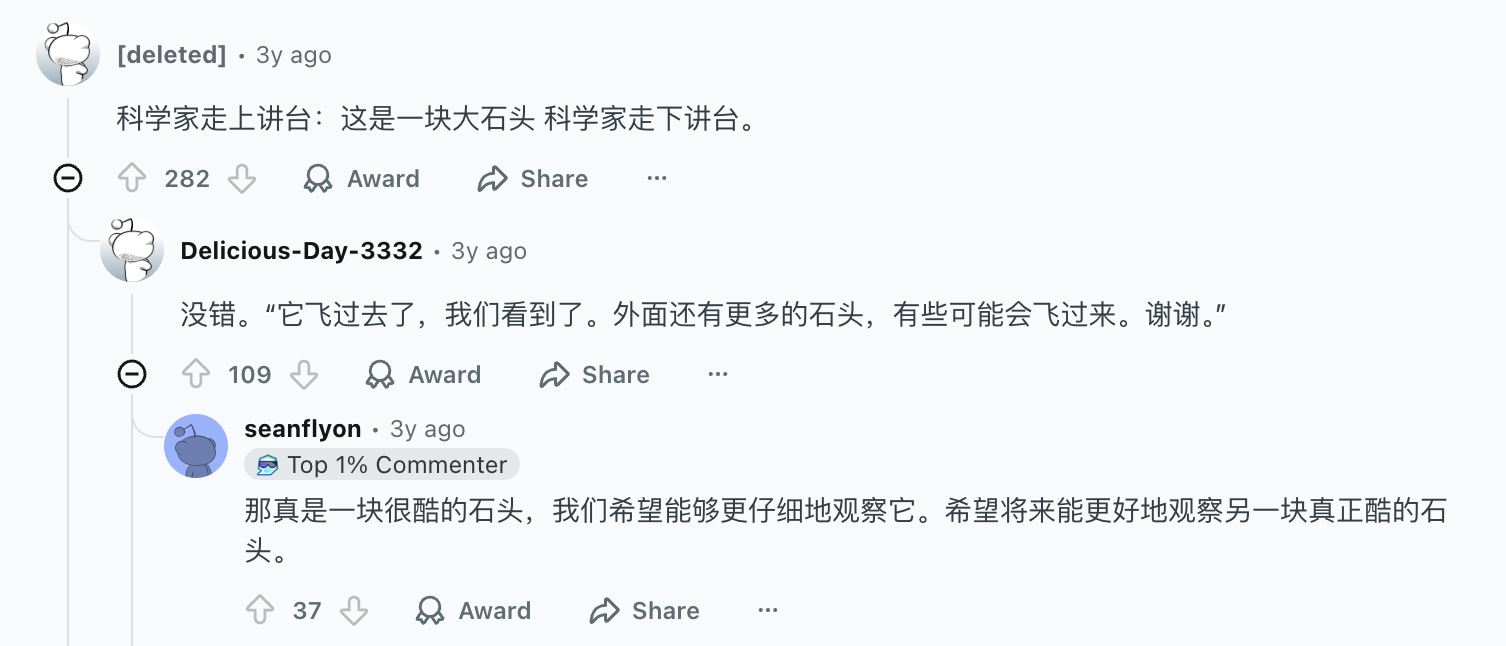Open more options for Delicious-Day-3332's comment
Viewport: 1506px width, 646px height.
(718, 375)
